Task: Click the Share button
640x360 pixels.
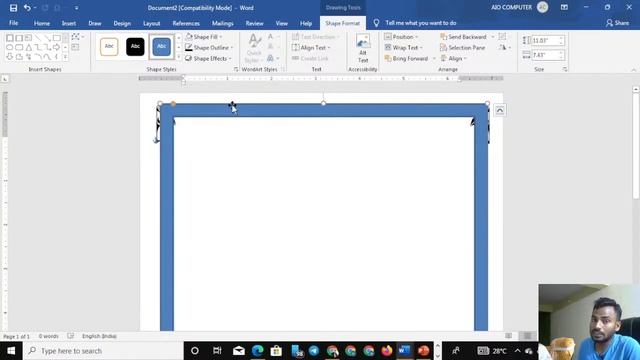Action: click(x=618, y=23)
